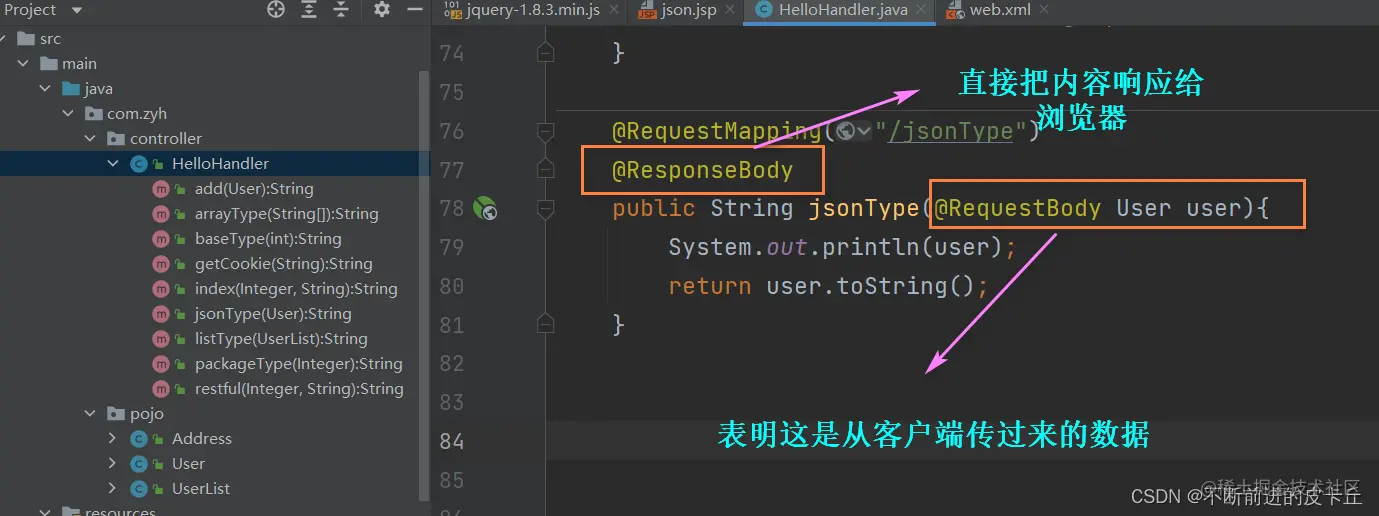Toggle the code fold marker on line 76
Image resolution: width=1379 pixels, height=516 pixels.
[x=545, y=130]
